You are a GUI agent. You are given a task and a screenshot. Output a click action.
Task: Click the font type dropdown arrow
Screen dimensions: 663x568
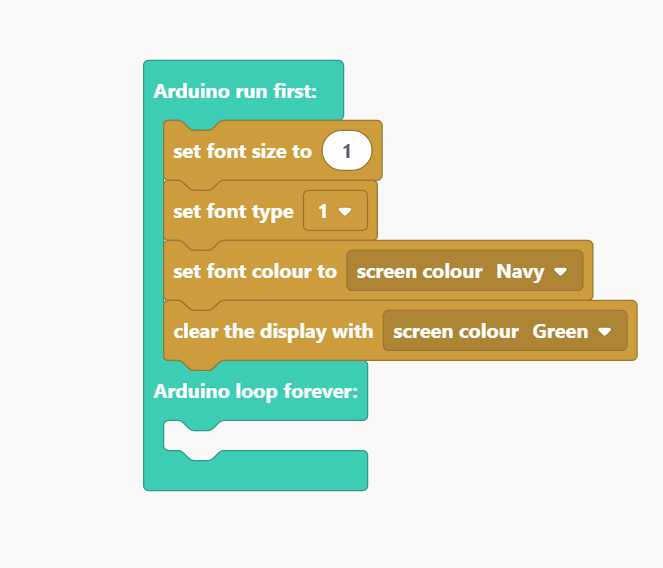click(x=345, y=211)
